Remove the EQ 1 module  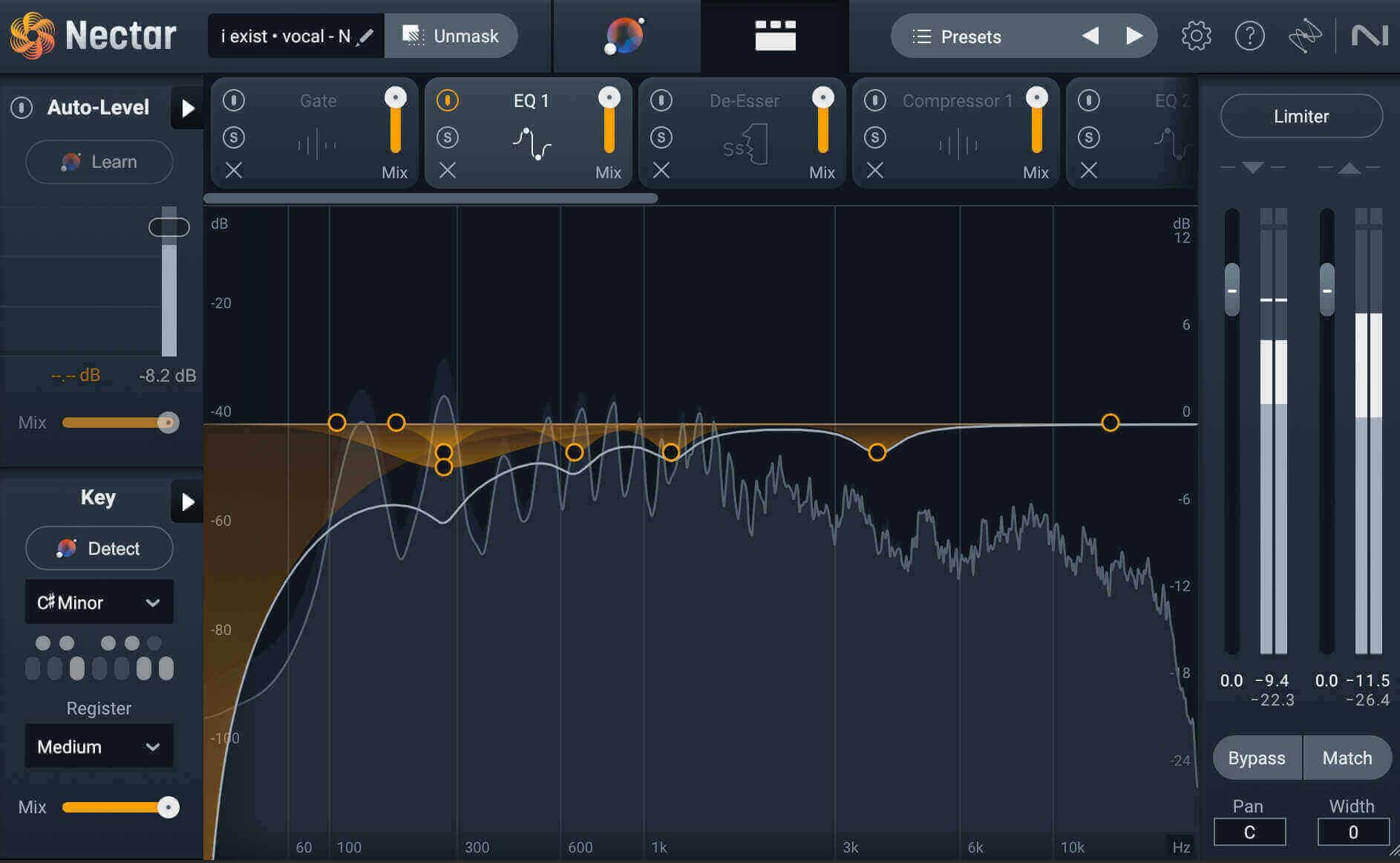pos(448,171)
